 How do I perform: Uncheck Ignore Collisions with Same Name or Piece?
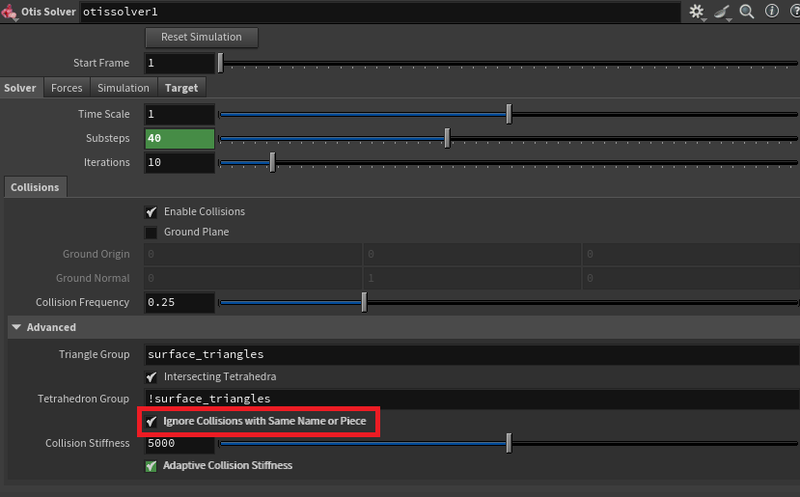(x=152, y=422)
